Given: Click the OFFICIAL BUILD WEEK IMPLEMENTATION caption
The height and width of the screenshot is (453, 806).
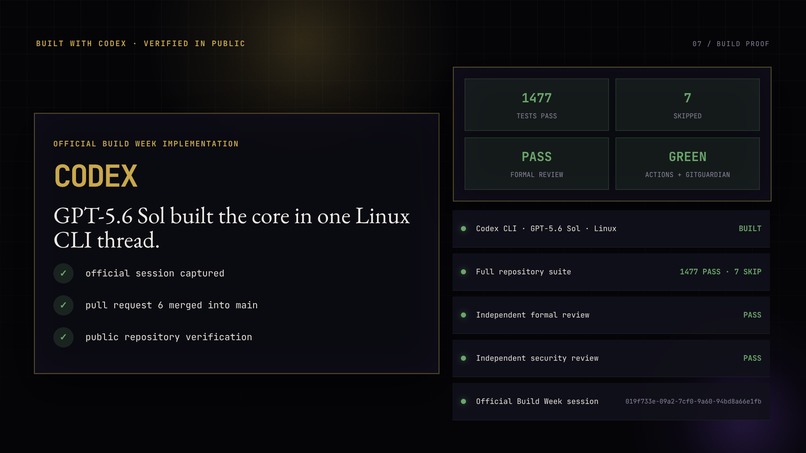Looking at the screenshot, I should coord(146,143).
